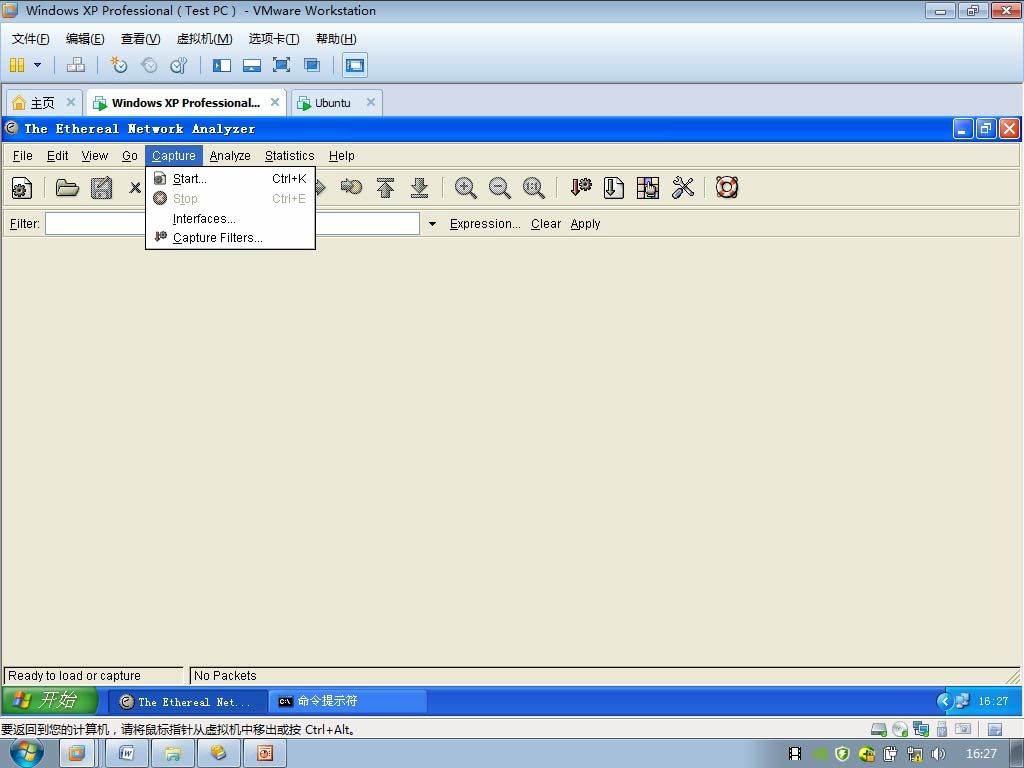The height and width of the screenshot is (768, 1024).
Task: Open VMware snapshot manager icon
Action: (178, 65)
